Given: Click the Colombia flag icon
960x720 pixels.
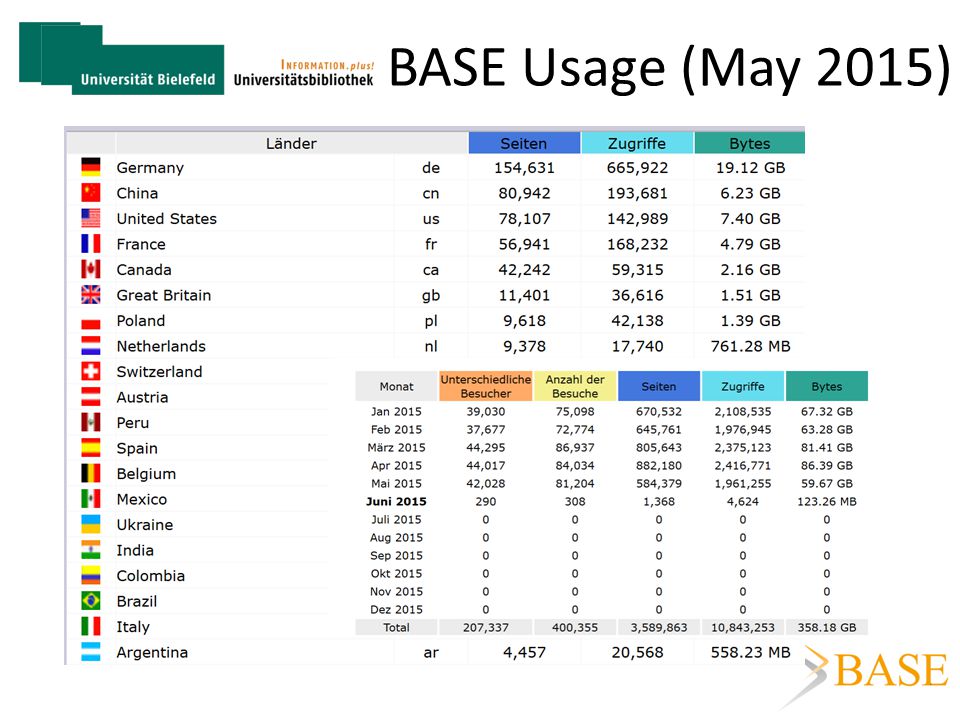Looking at the screenshot, I should [x=91, y=576].
